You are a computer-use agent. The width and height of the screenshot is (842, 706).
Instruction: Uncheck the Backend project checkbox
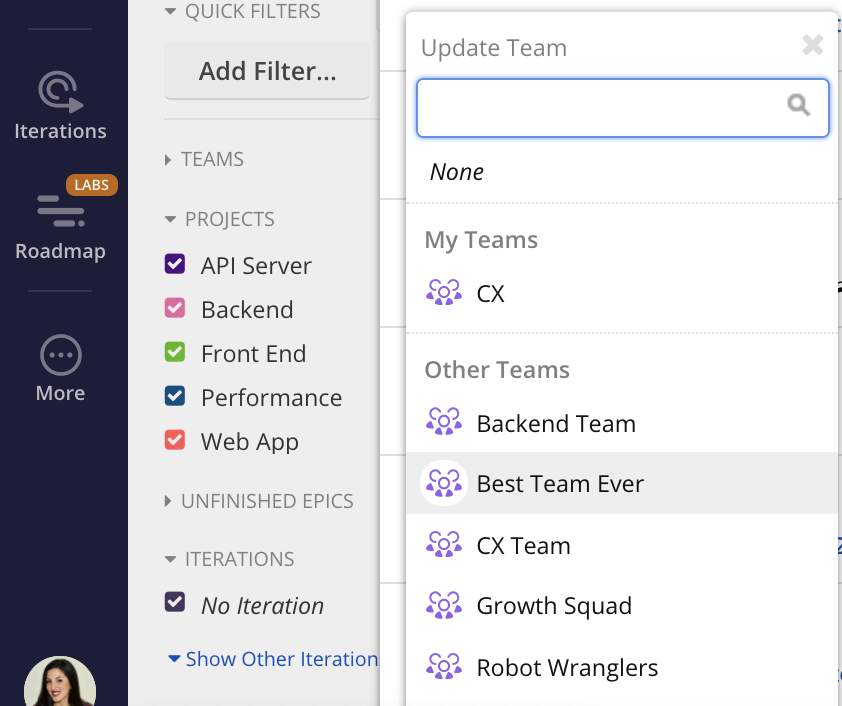[175, 308]
